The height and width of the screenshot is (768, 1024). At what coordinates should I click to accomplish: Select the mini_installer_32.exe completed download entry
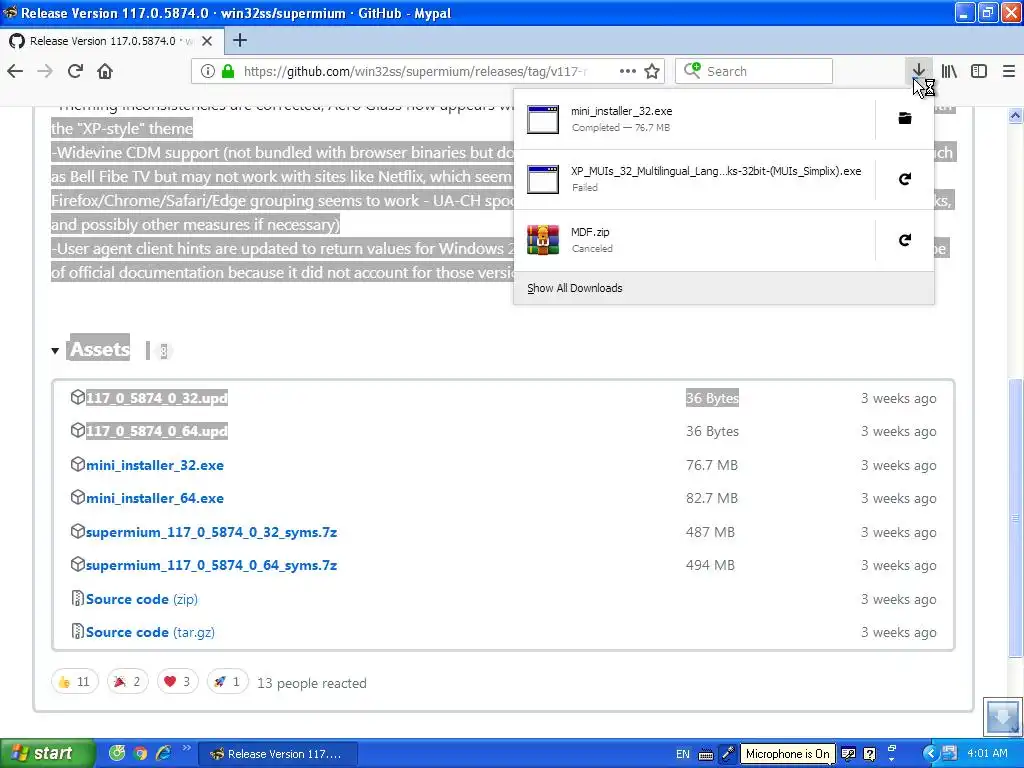pos(694,119)
